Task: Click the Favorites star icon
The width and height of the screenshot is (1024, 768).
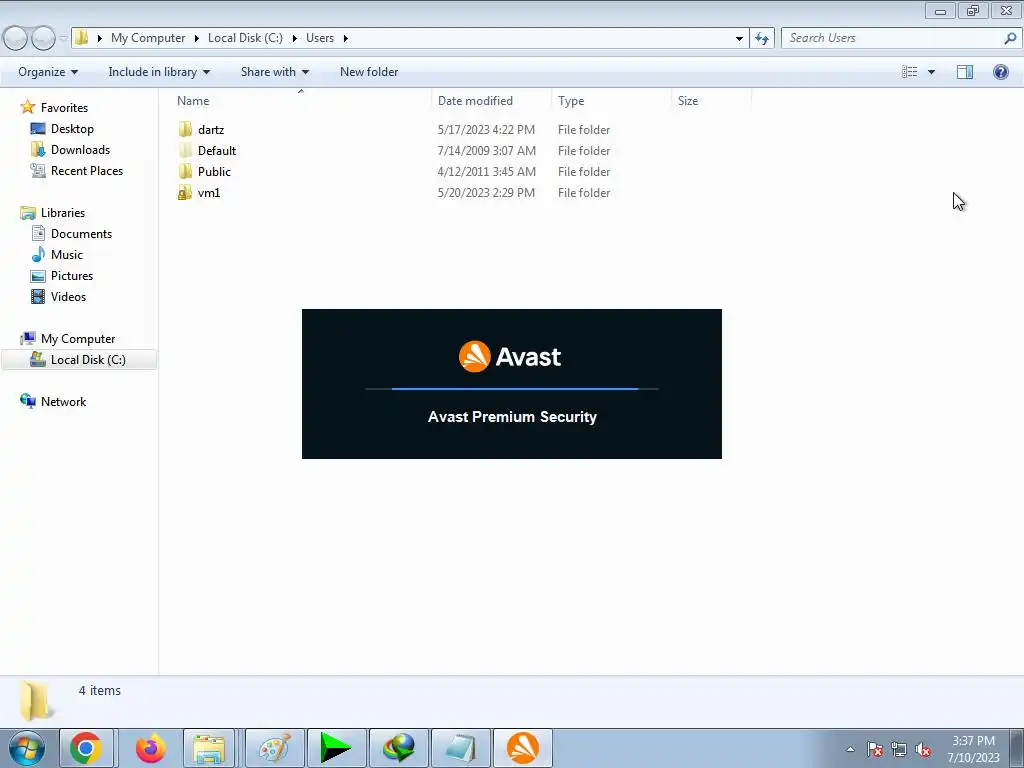Action: click(27, 107)
